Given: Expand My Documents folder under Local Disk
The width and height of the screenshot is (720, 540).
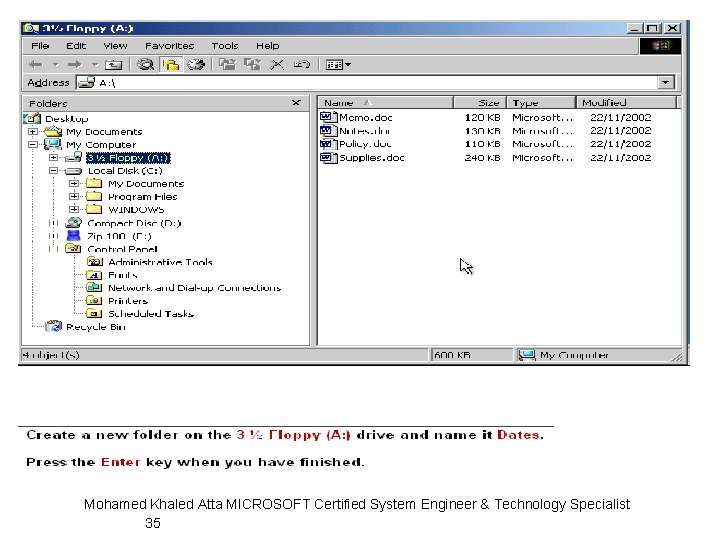Looking at the screenshot, I should tap(73, 184).
